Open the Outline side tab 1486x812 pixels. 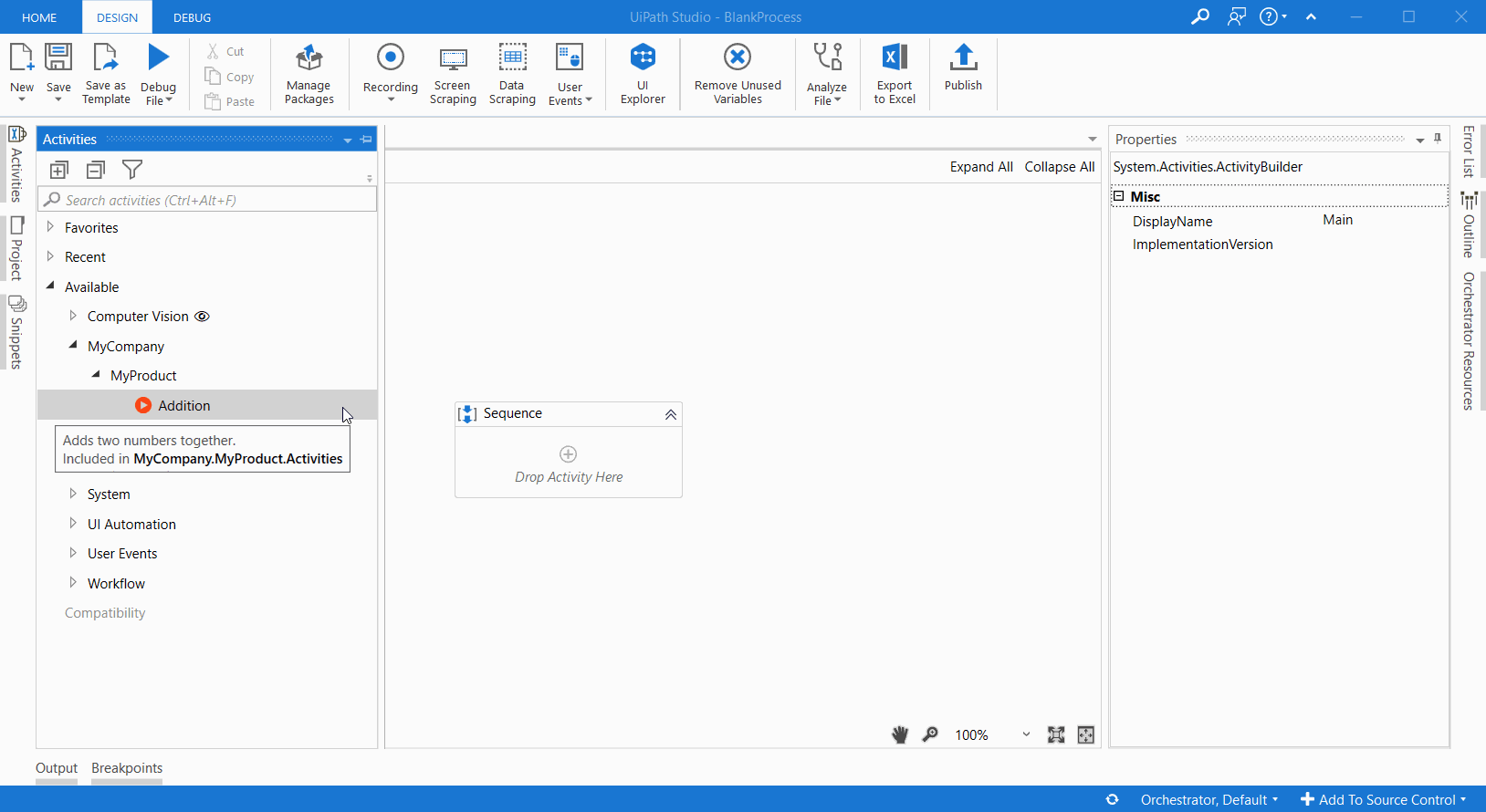(1468, 224)
